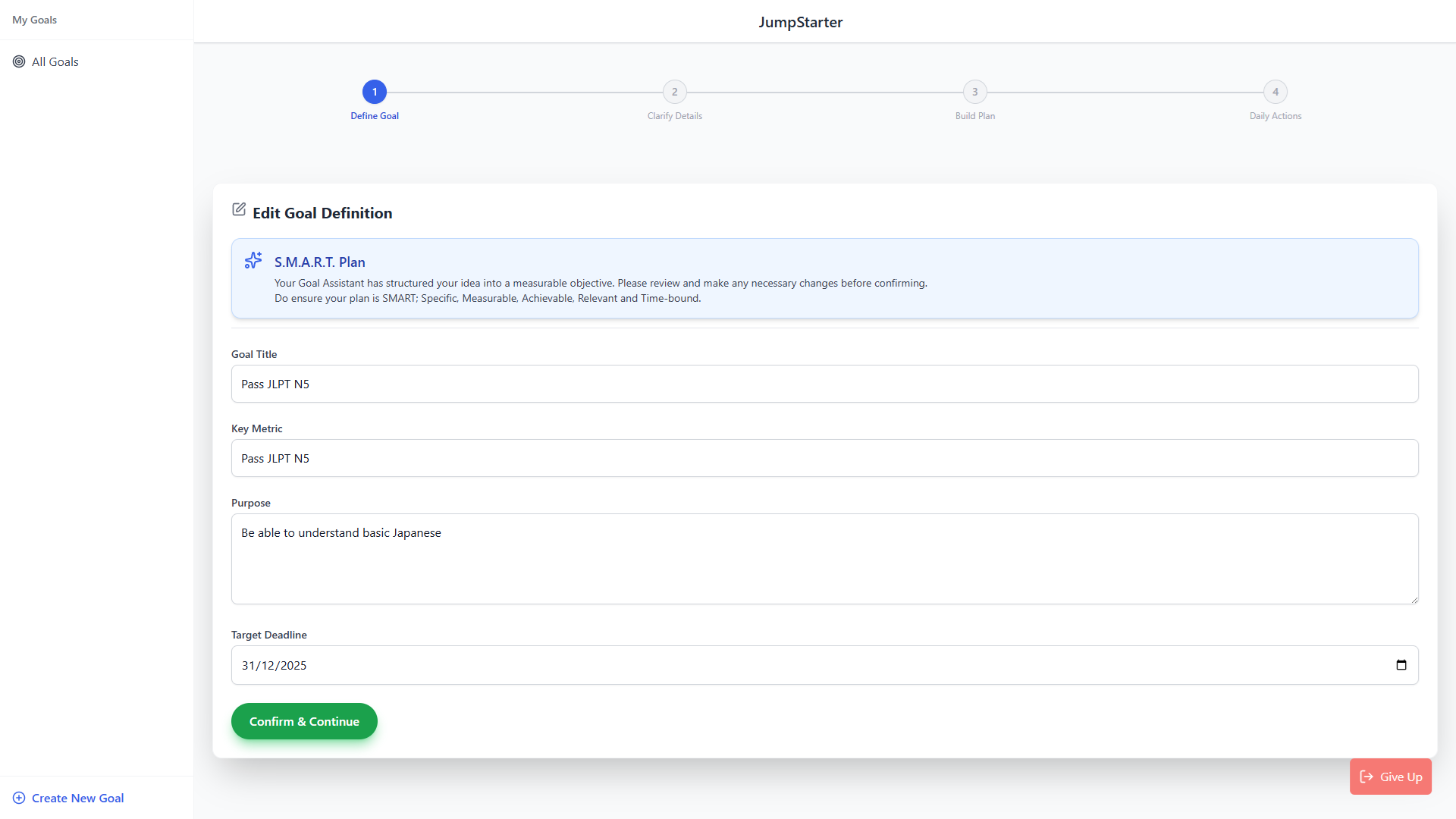Focus the Goal Title input field

(x=824, y=384)
